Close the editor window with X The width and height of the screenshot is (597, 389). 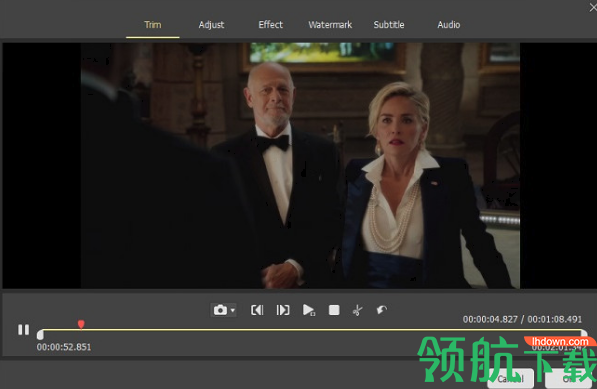point(593,7)
